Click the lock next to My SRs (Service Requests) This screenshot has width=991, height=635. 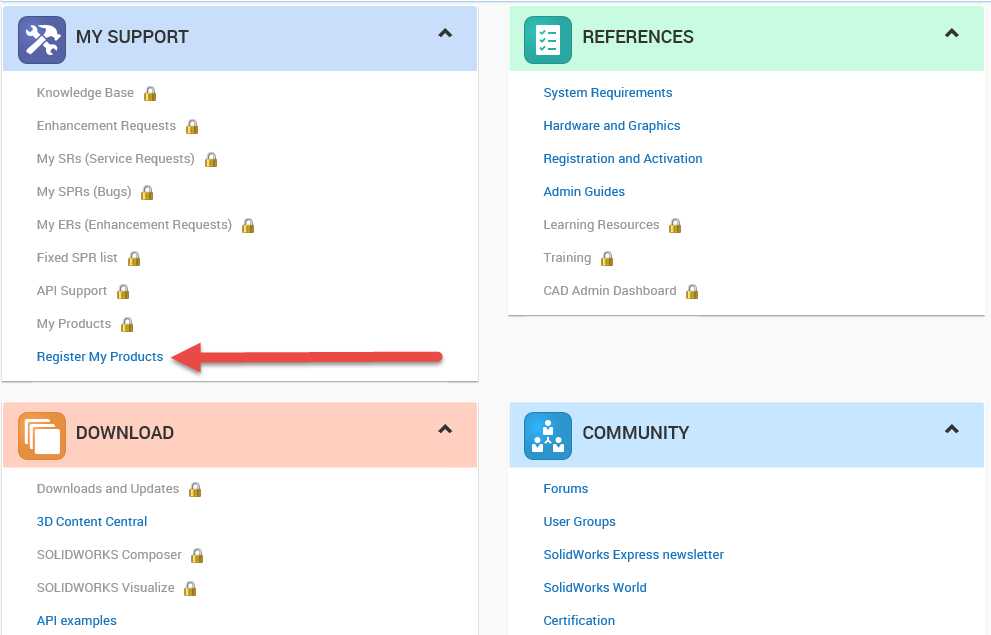211,159
